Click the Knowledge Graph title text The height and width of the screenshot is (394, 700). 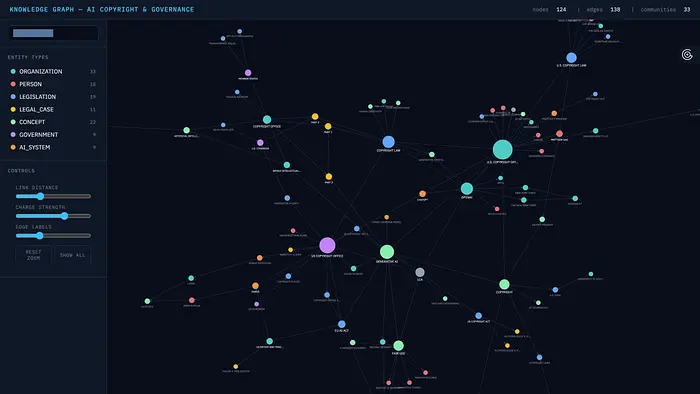(102, 9)
